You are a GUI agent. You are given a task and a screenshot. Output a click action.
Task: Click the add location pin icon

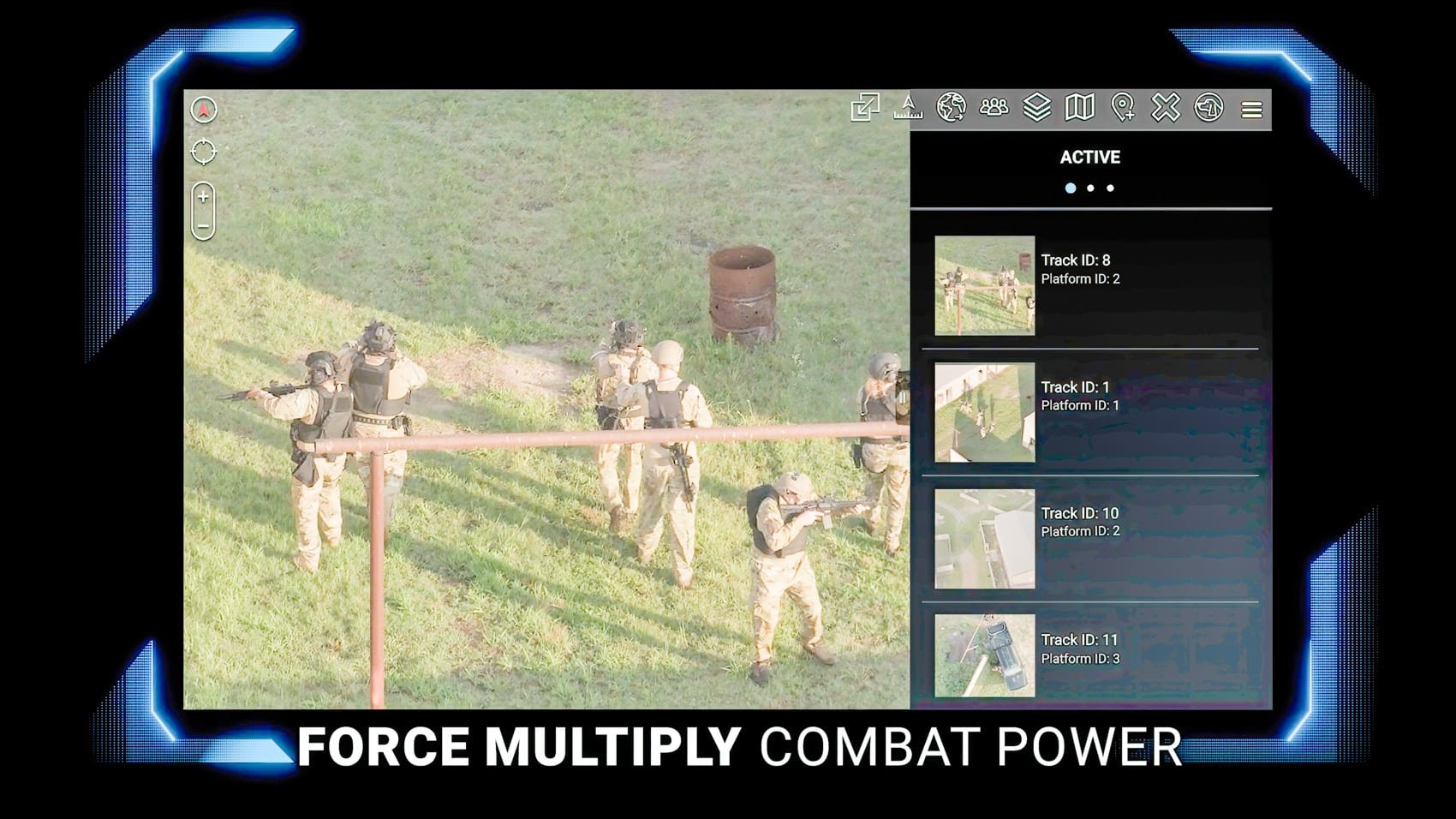(x=1123, y=108)
